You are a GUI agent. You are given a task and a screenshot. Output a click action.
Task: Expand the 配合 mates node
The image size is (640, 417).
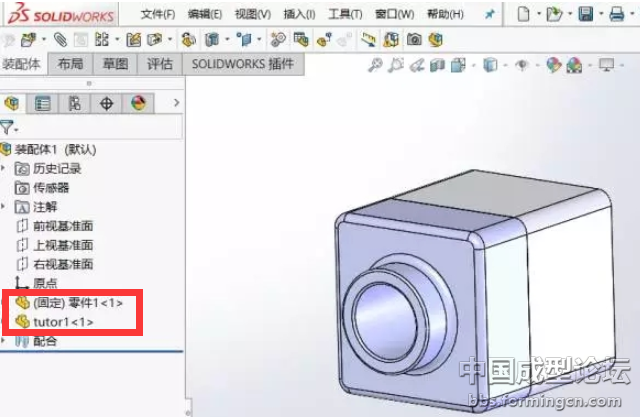[x=4, y=341]
